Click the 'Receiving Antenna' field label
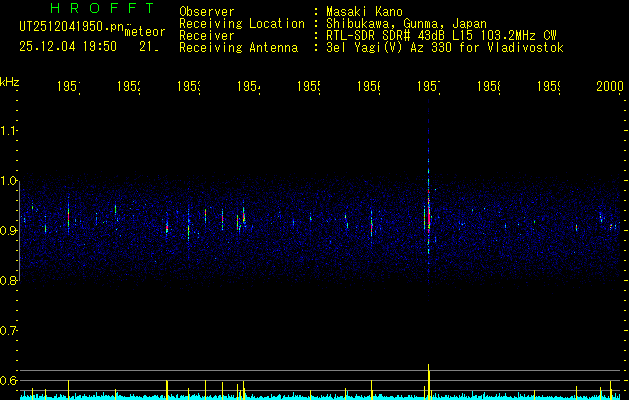 pyautogui.click(x=238, y=48)
